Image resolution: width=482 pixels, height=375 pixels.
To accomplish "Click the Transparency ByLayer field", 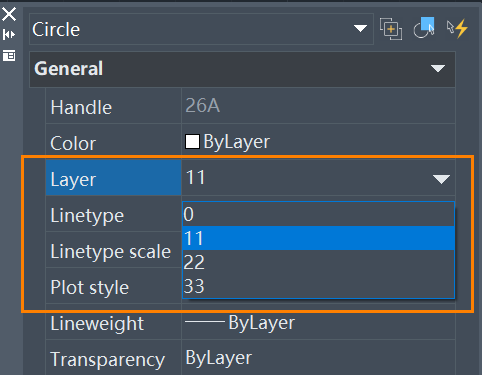I will click(x=318, y=358).
